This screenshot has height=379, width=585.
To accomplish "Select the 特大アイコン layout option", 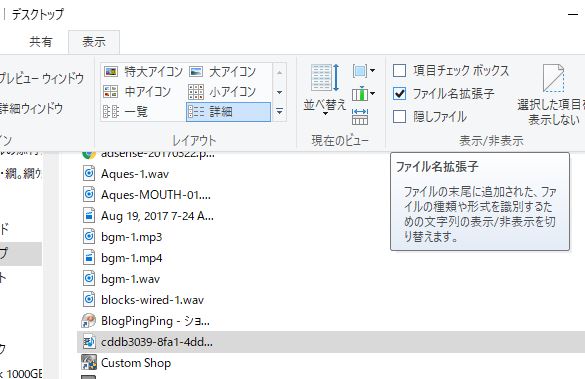I will (x=143, y=71).
